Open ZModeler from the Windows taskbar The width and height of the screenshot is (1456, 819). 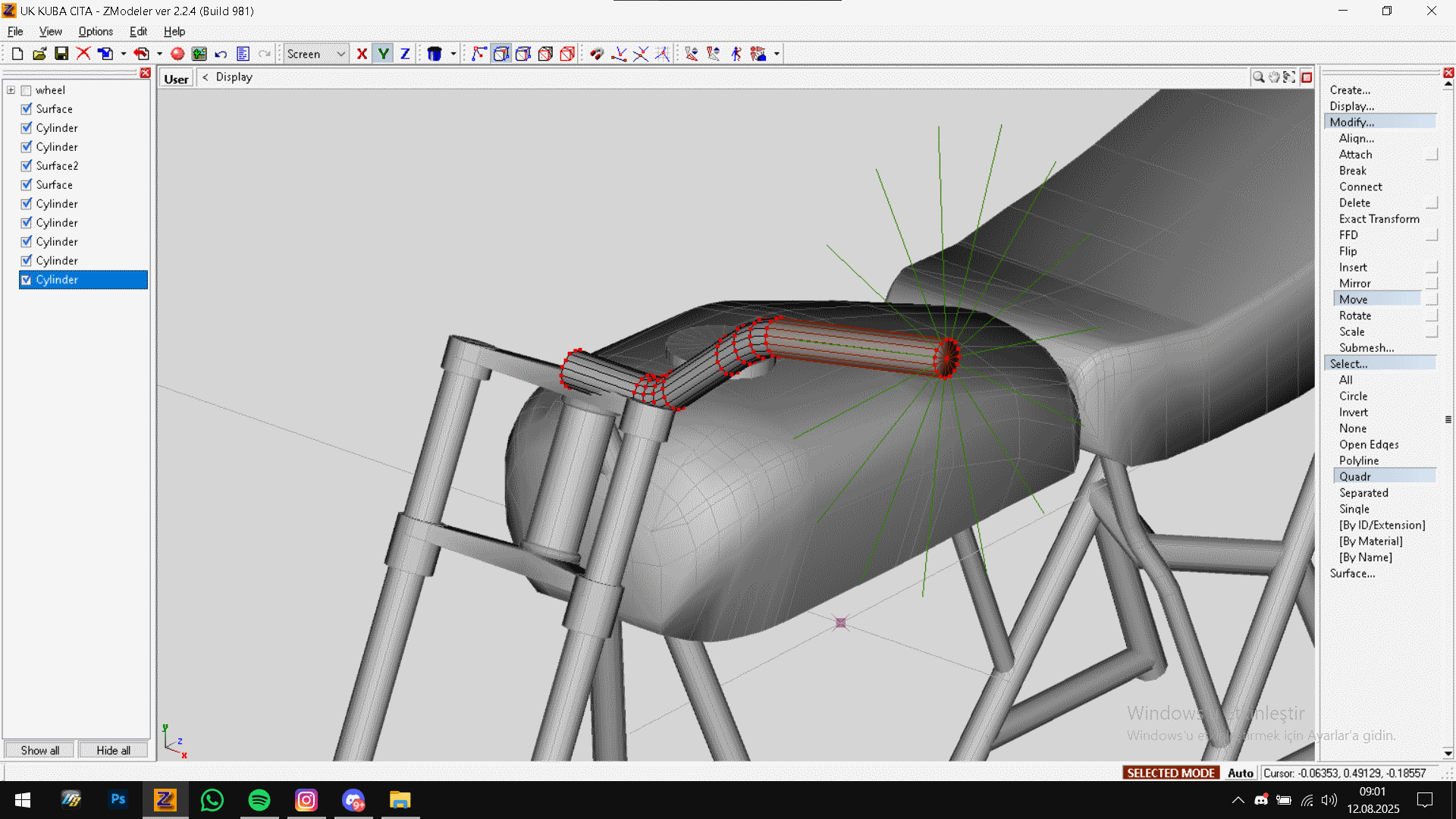(x=165, y=800)
